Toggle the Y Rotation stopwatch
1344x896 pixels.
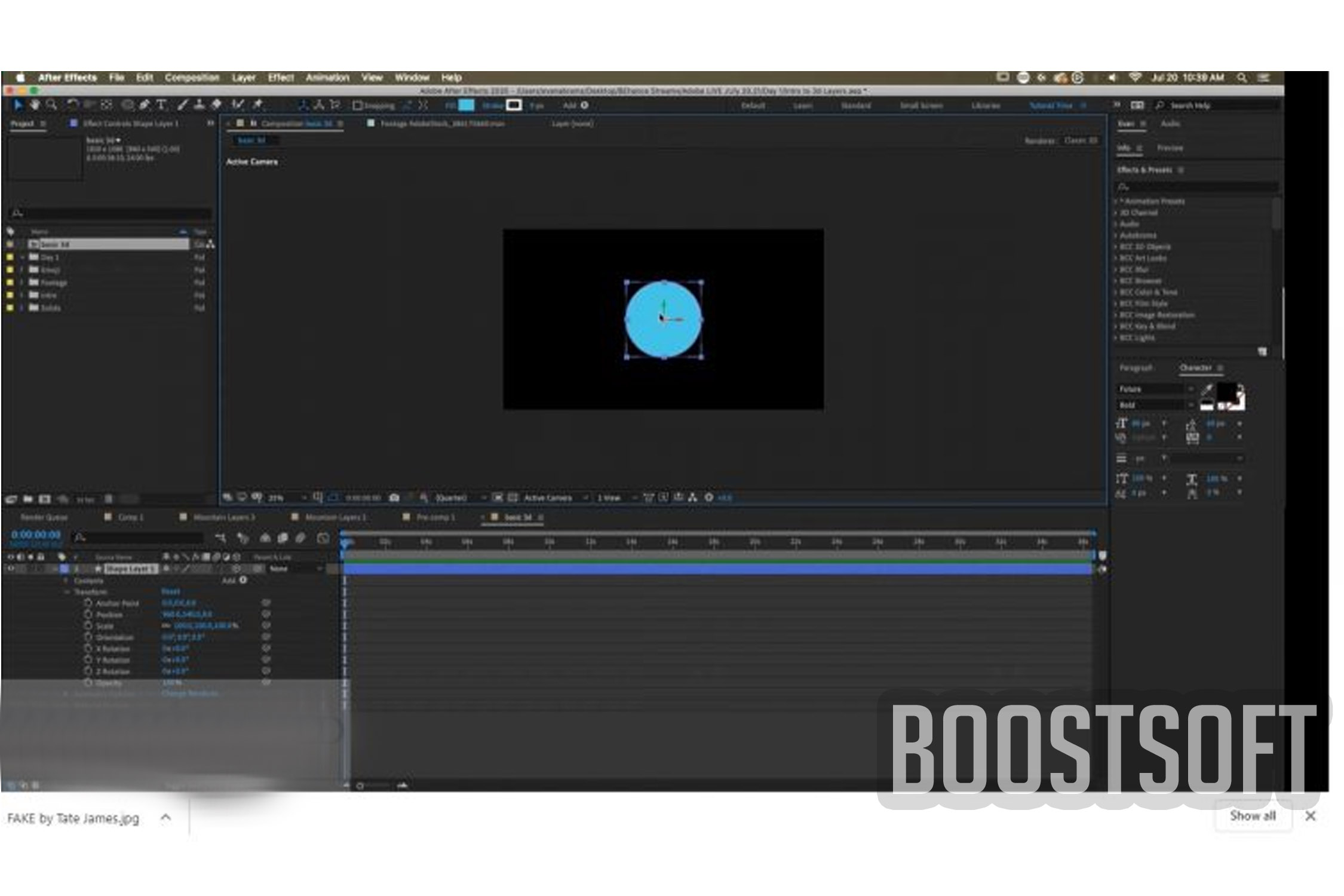tap(88, 659)
